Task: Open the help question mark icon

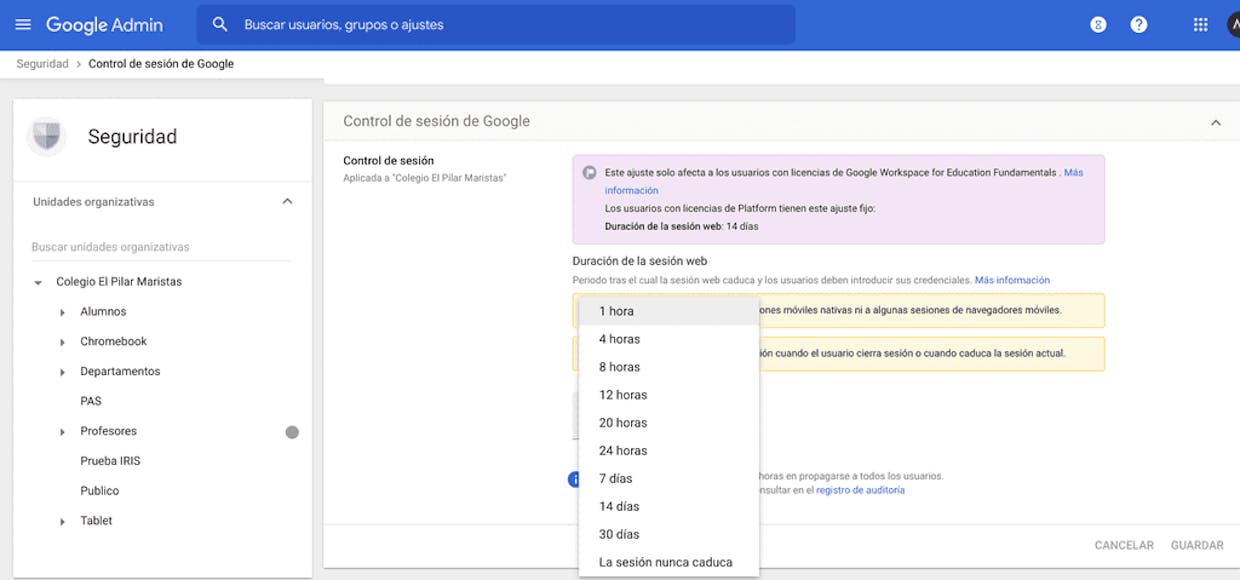Action: pos(1139,25)
